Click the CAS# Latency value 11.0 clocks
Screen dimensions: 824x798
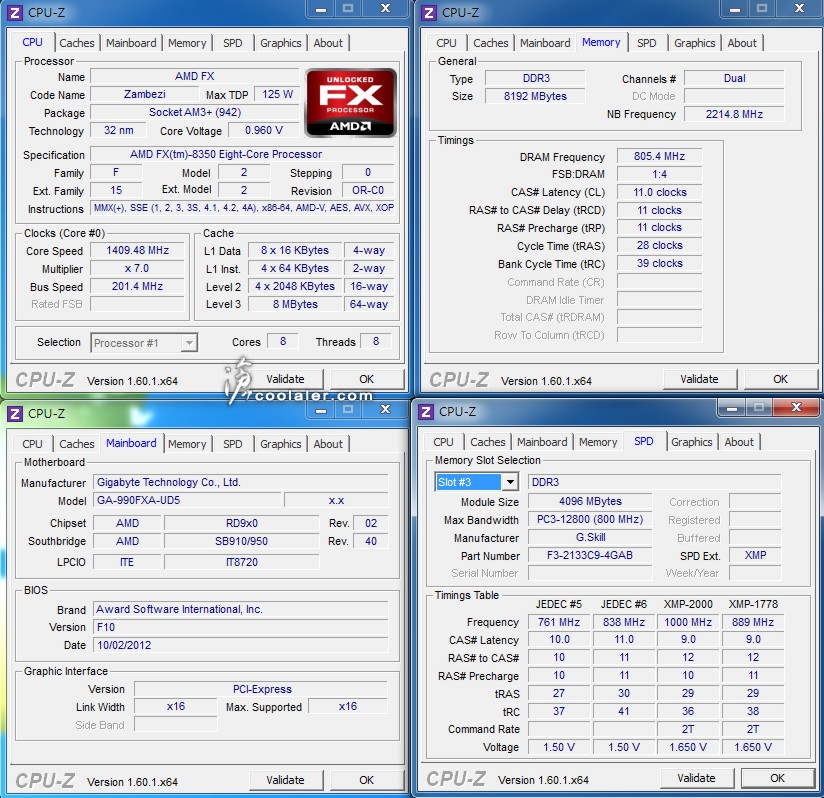pos(659,192)
